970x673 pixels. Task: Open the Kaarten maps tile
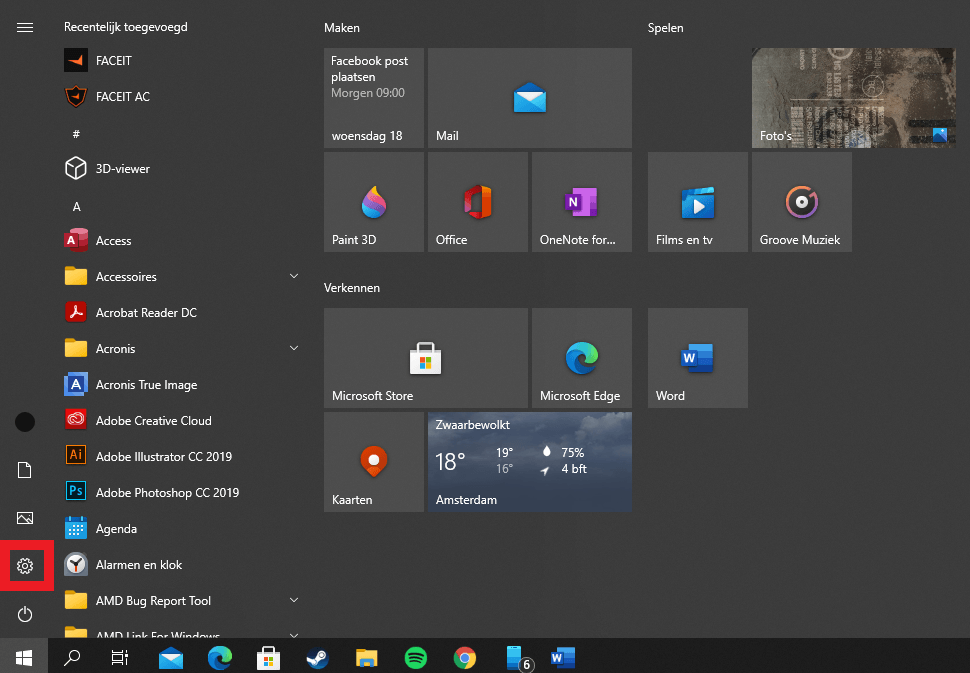(374, 461)
